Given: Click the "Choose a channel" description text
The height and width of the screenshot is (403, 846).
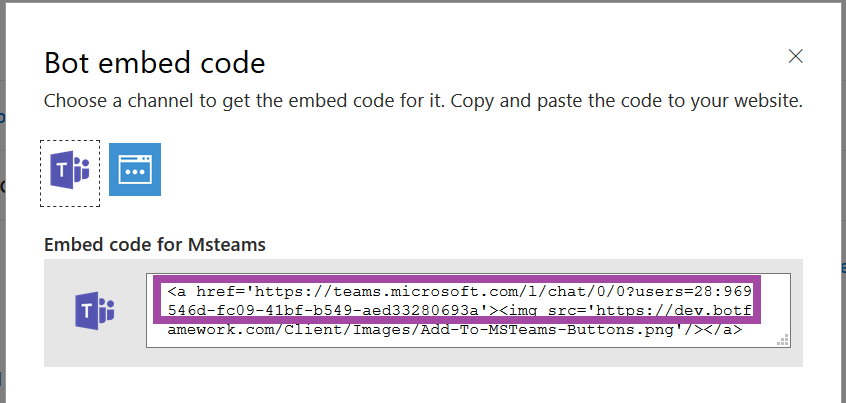Looking at the screenshot, I should (x=423, y=101).
